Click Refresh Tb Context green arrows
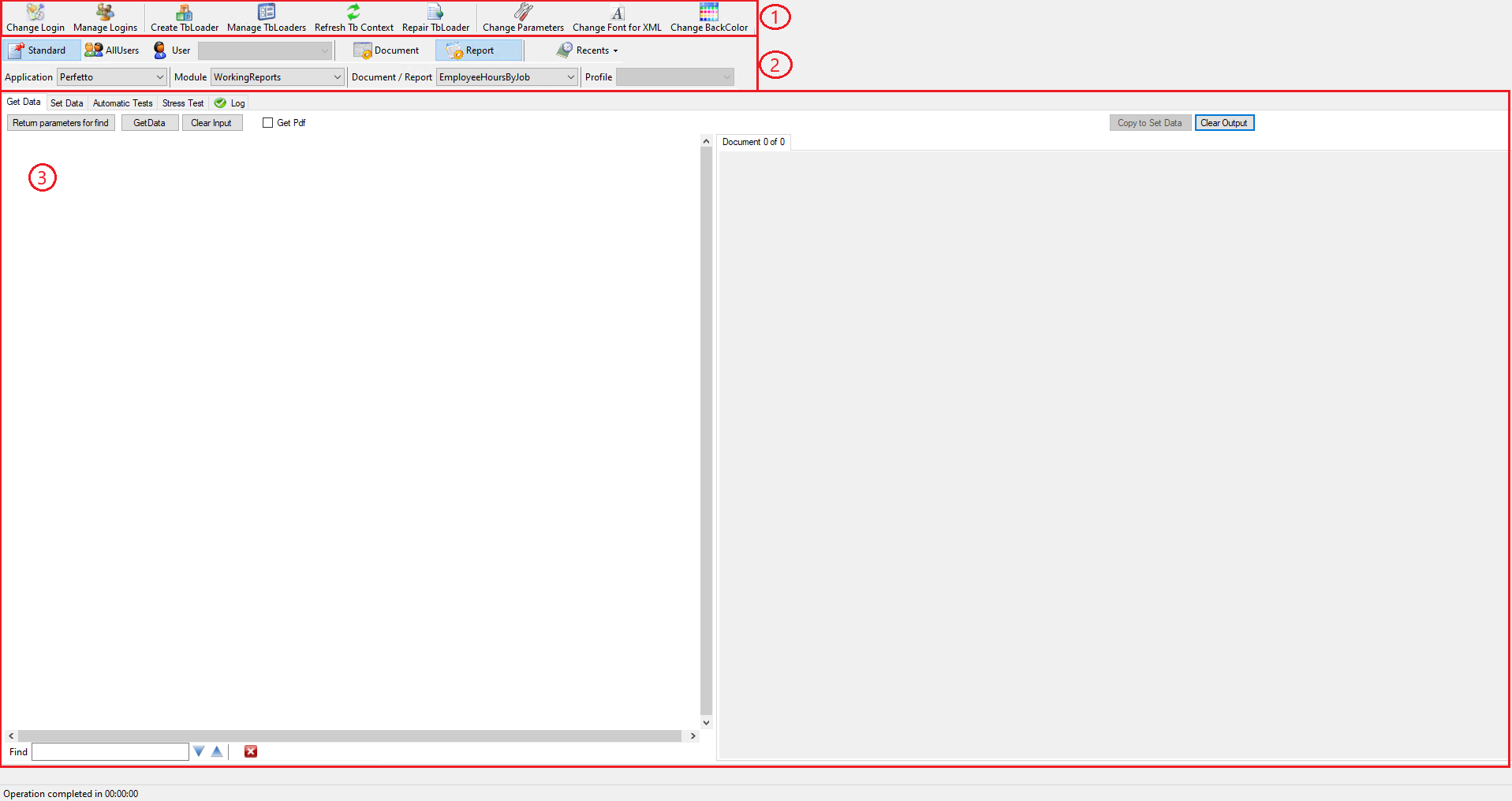This screenshot has width=1512, height=801. pyautogui.click(x=353, y=13)
